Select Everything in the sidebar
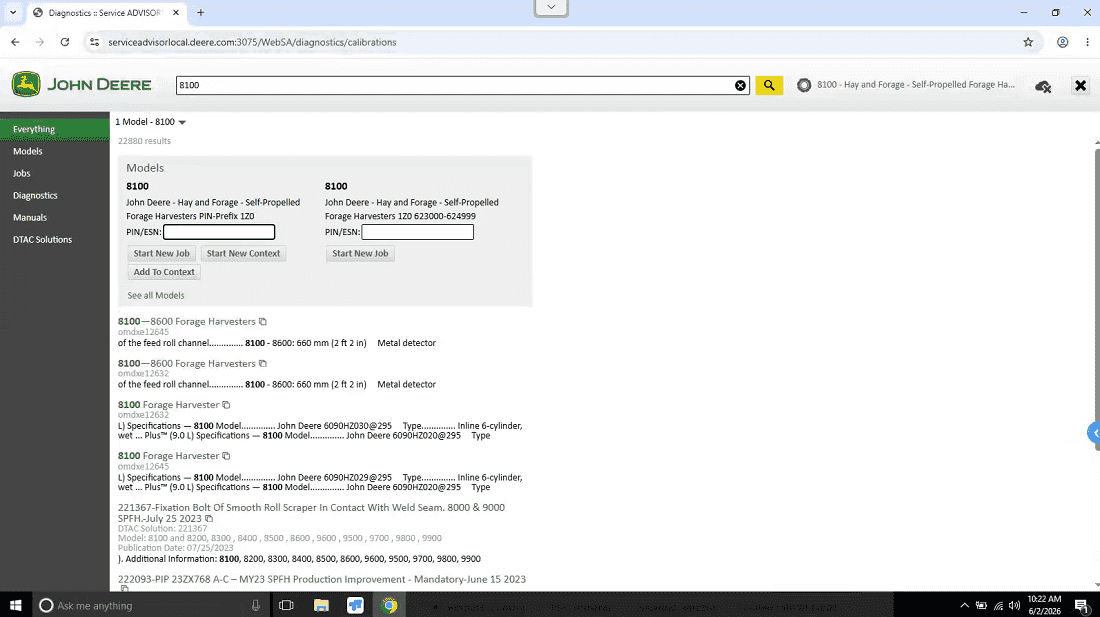This screenshot has width=1100, height=617. [x=55, y=129]
